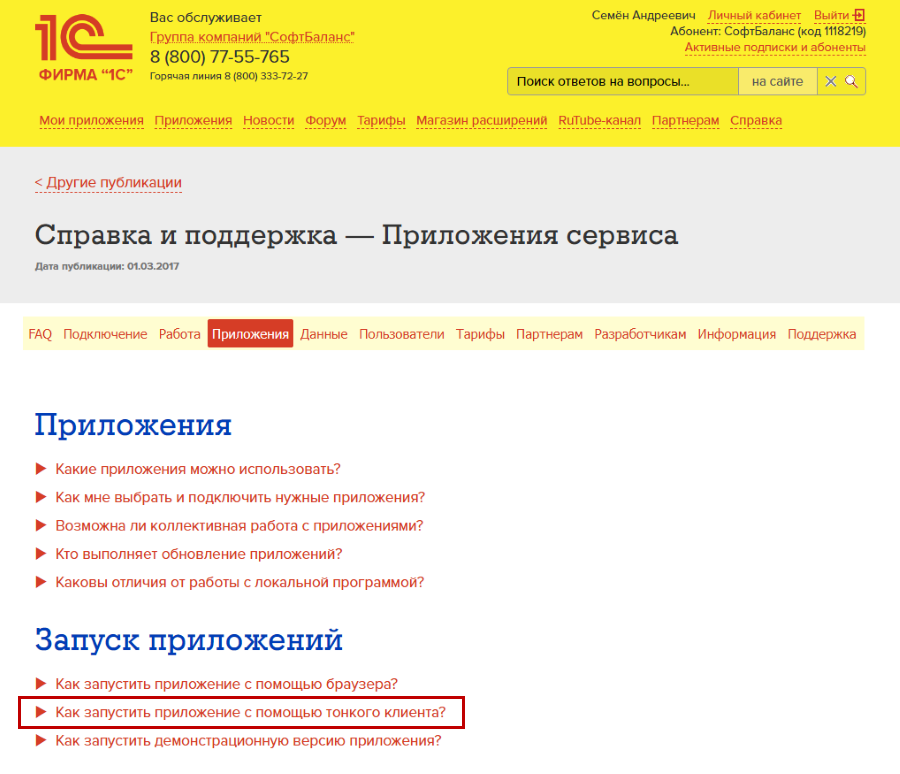Expand arrow for 'Как мне выбрать и подключить'
The width and height of the screenshot is (900, 774).
(41, 497)
